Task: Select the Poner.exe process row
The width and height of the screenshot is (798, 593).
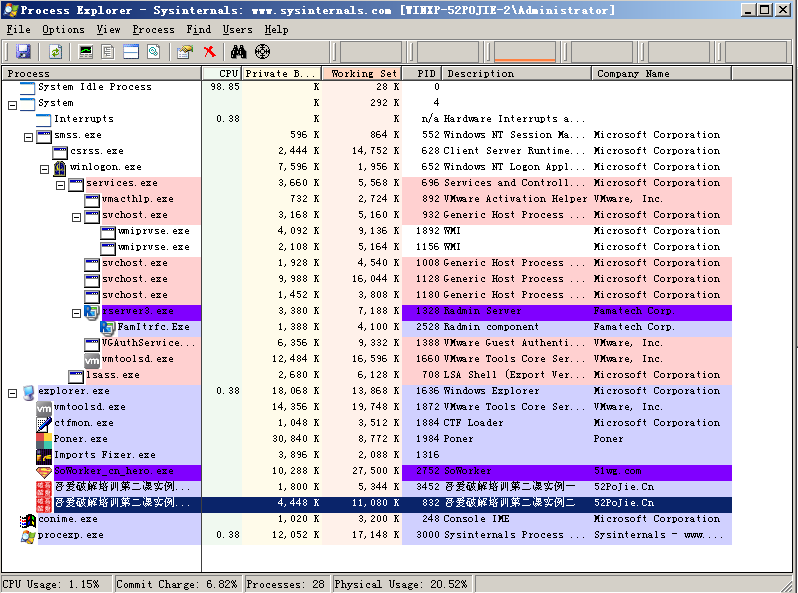Action: coord(80,439)
